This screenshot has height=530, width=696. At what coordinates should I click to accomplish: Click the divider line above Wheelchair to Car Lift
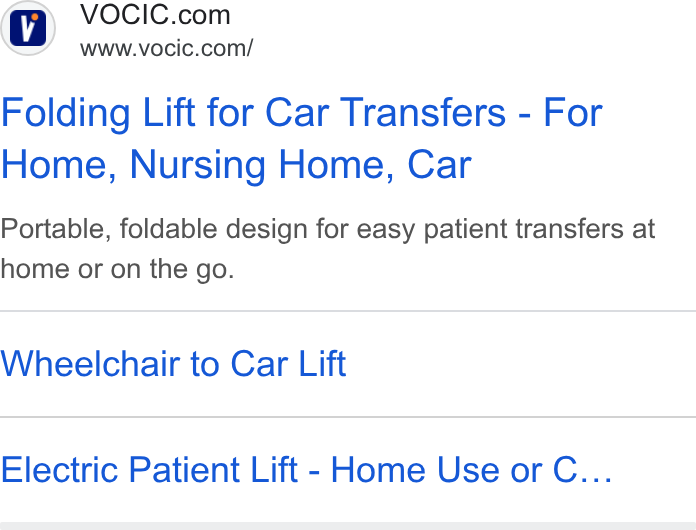pos(348,311)
